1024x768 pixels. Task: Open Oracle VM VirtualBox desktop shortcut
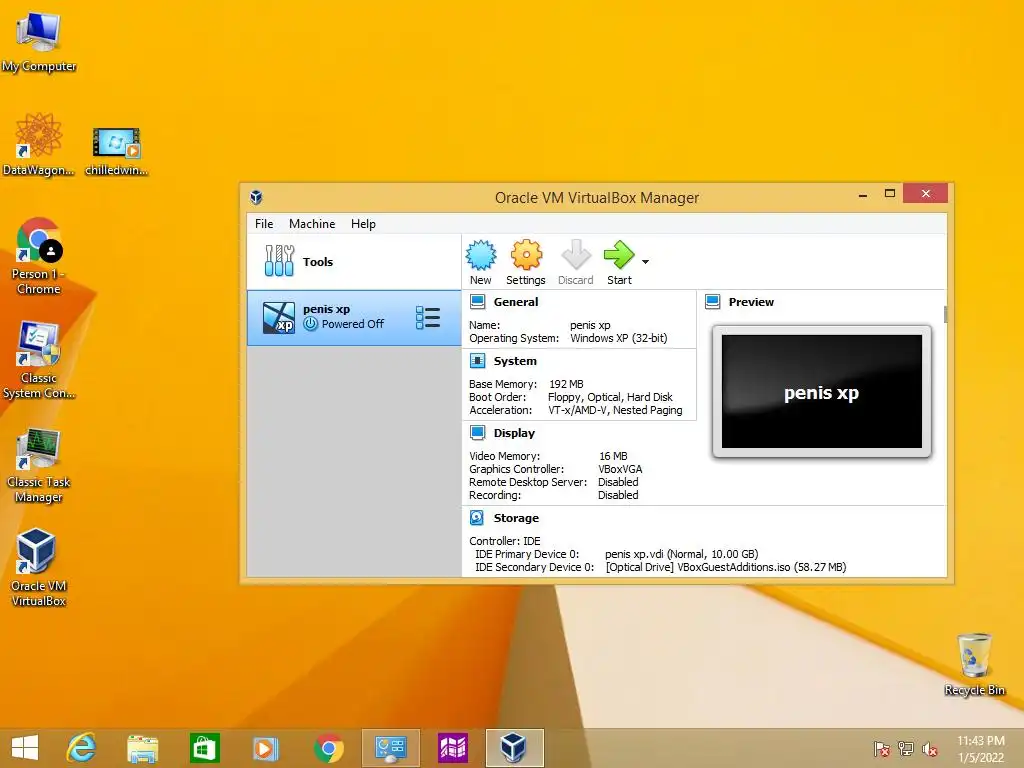point(39,568)
